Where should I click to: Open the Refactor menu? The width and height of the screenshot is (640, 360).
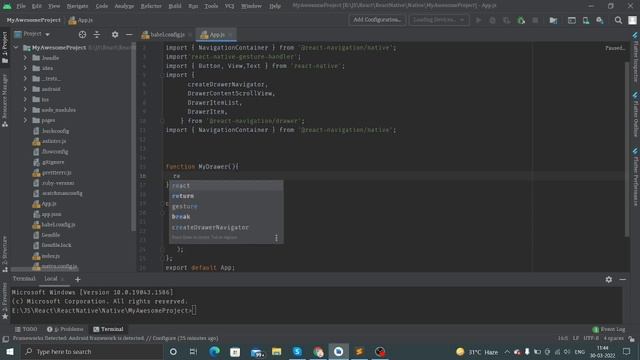point(151,6)
